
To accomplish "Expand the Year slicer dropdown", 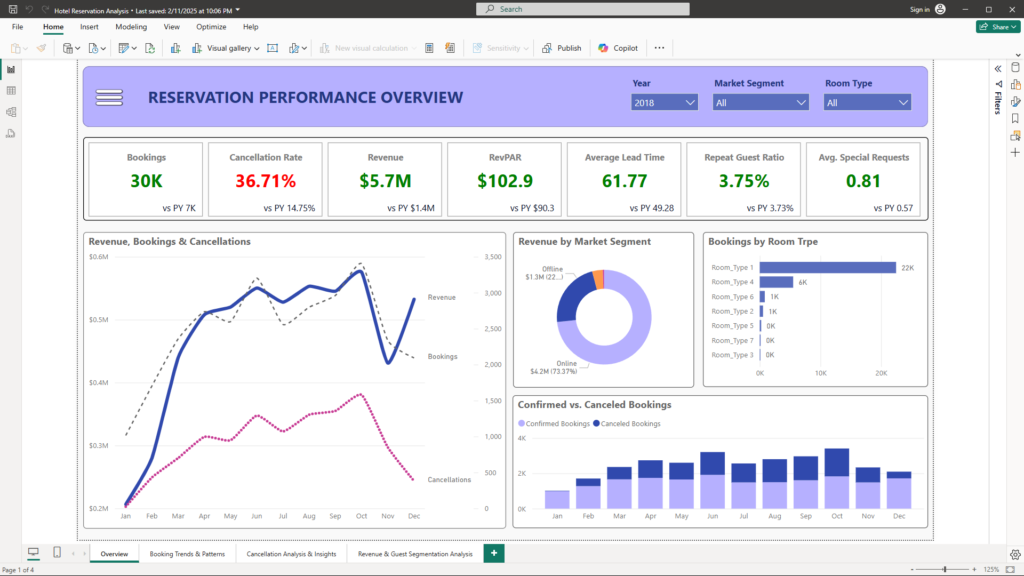I will click(690, 102).
